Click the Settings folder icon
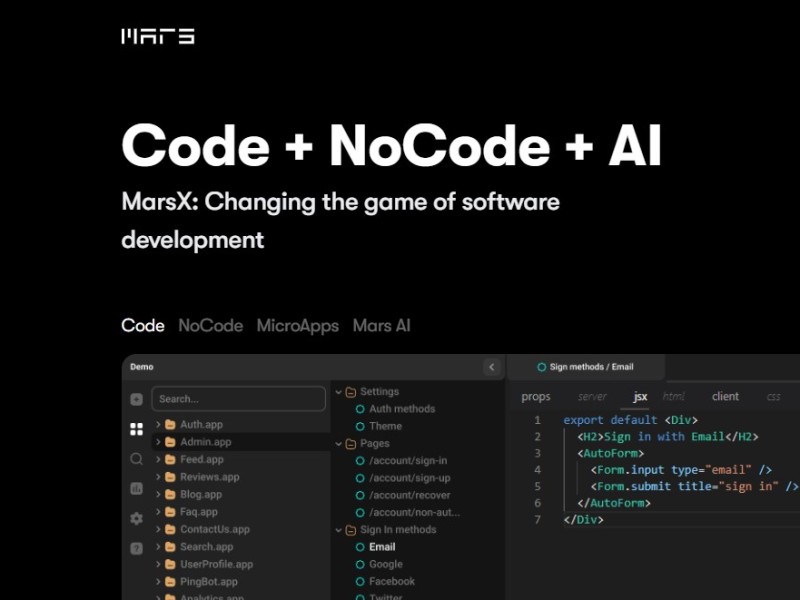 (x=351, y=392)
